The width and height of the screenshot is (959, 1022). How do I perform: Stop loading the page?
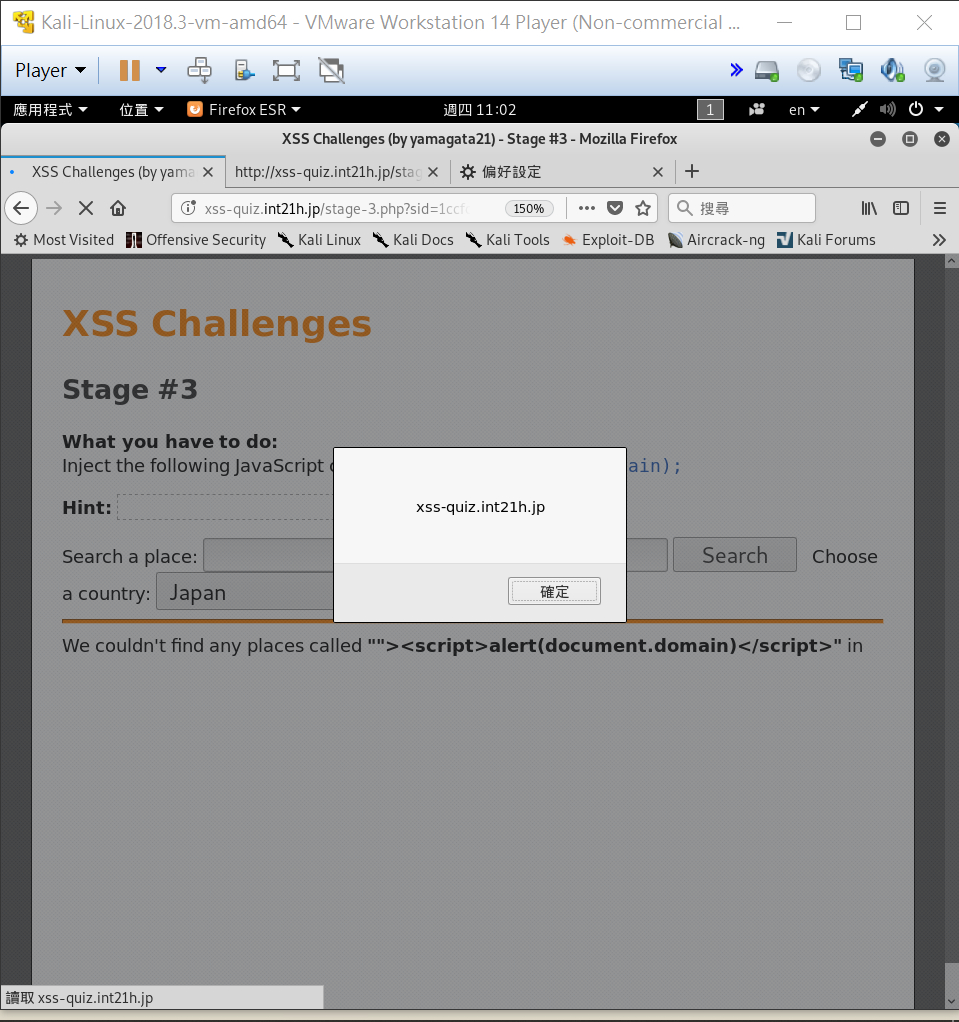tap(85, 208)
